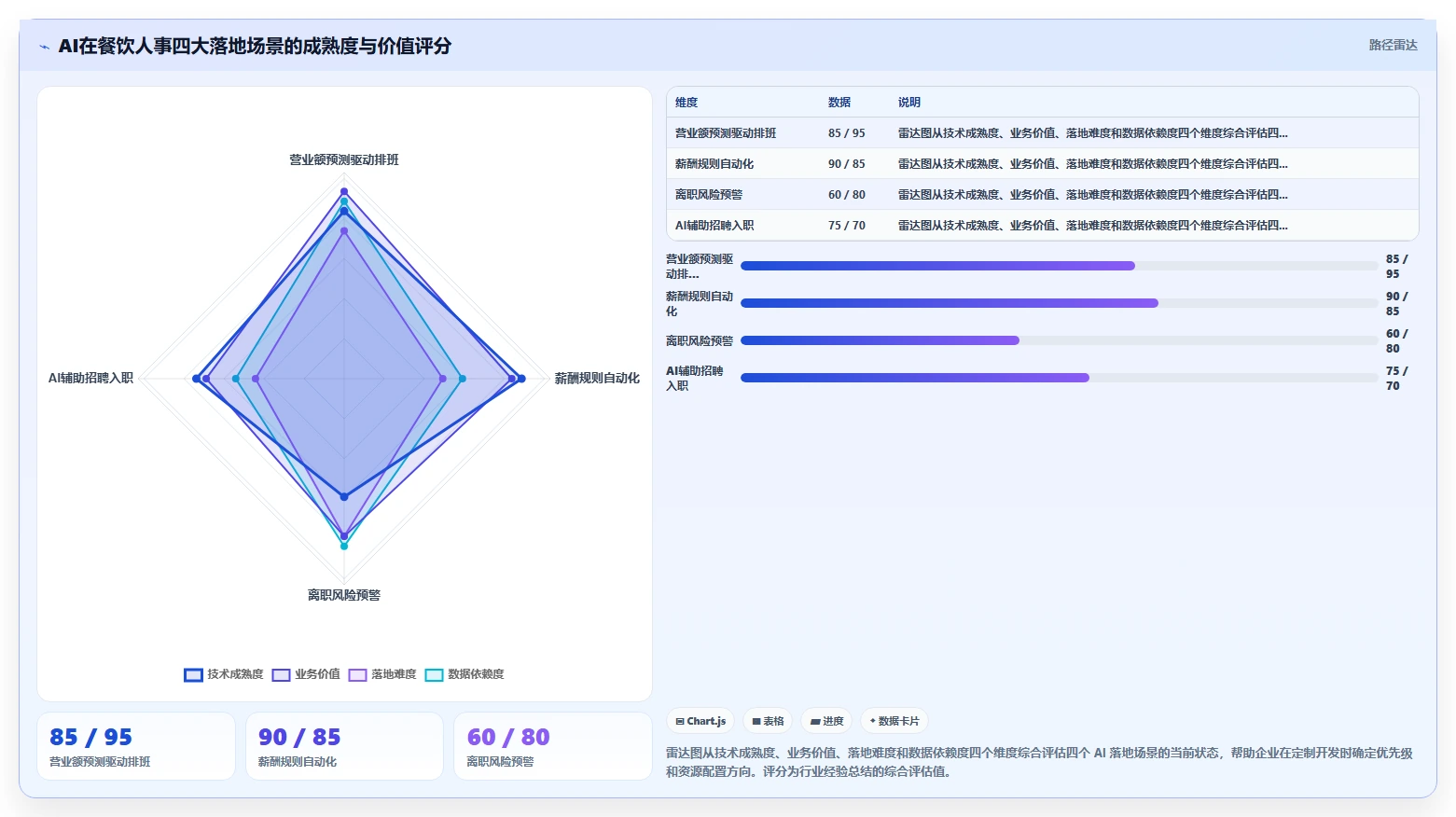The image size is (1456, 817).
Task: Click the 离职风险预警 progress bar
Action: 1059,340
